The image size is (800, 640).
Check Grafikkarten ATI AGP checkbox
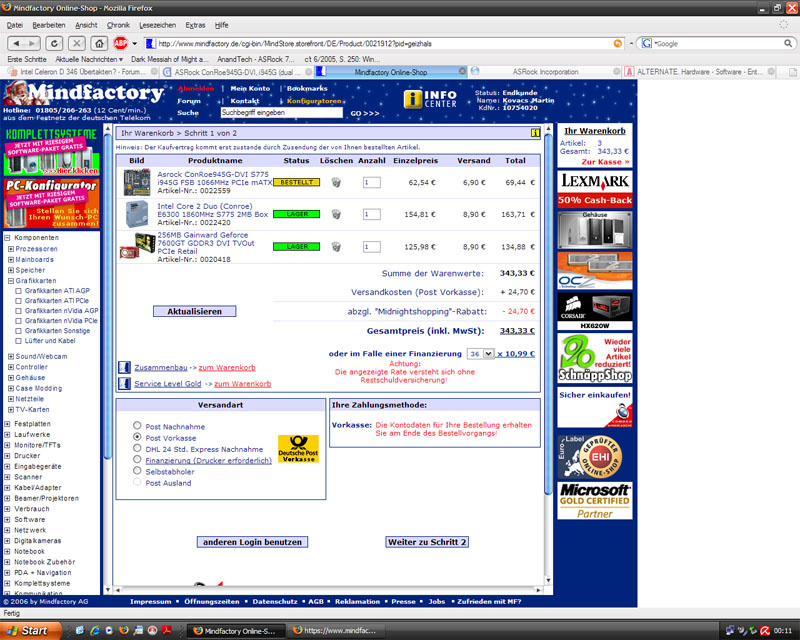click(18, 291)
